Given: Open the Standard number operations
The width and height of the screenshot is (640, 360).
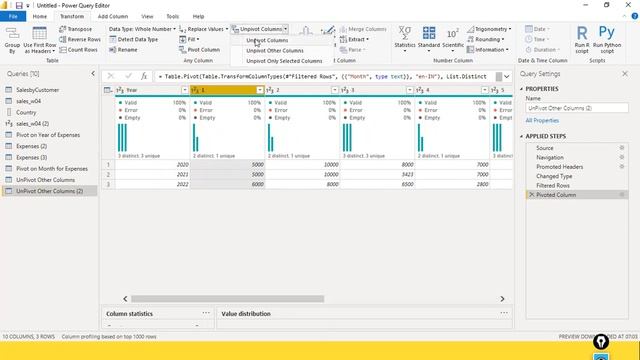Looking at the screenshot, I should pos(429,39).
